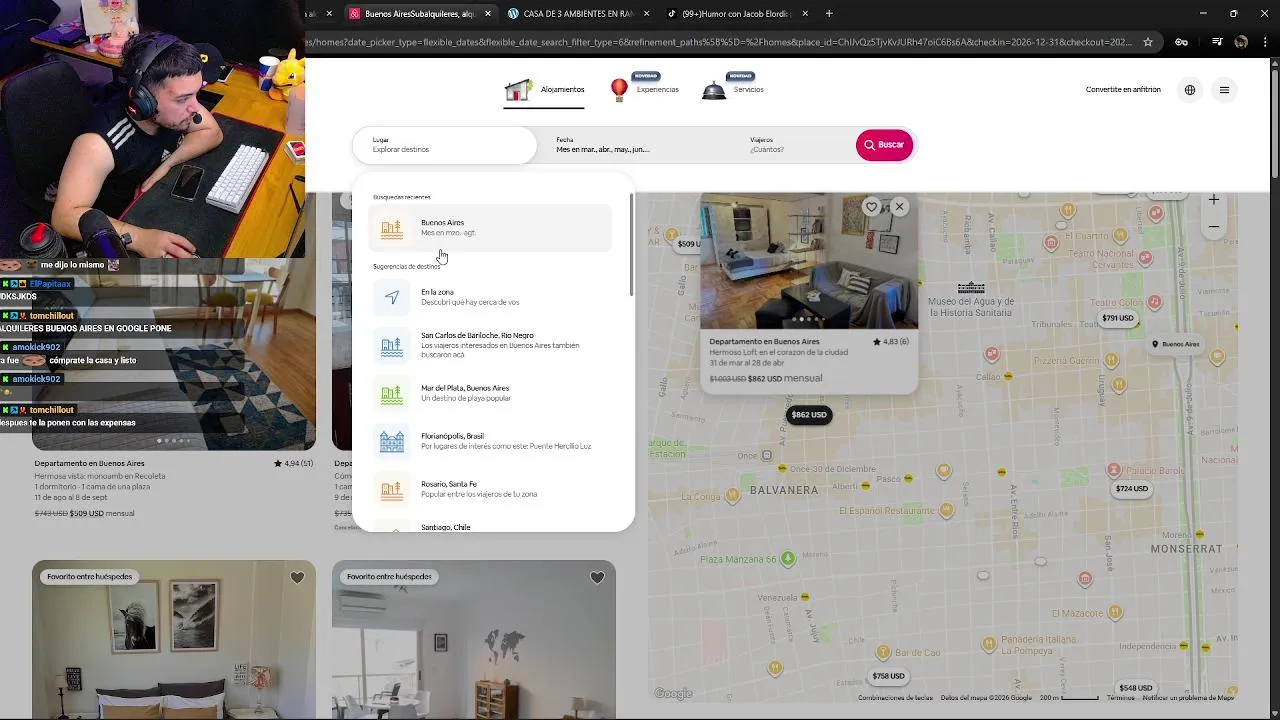Click the $862 USD map price marker
The height and width of the screenshot is (720, 1280).
[x=809, y=415]
